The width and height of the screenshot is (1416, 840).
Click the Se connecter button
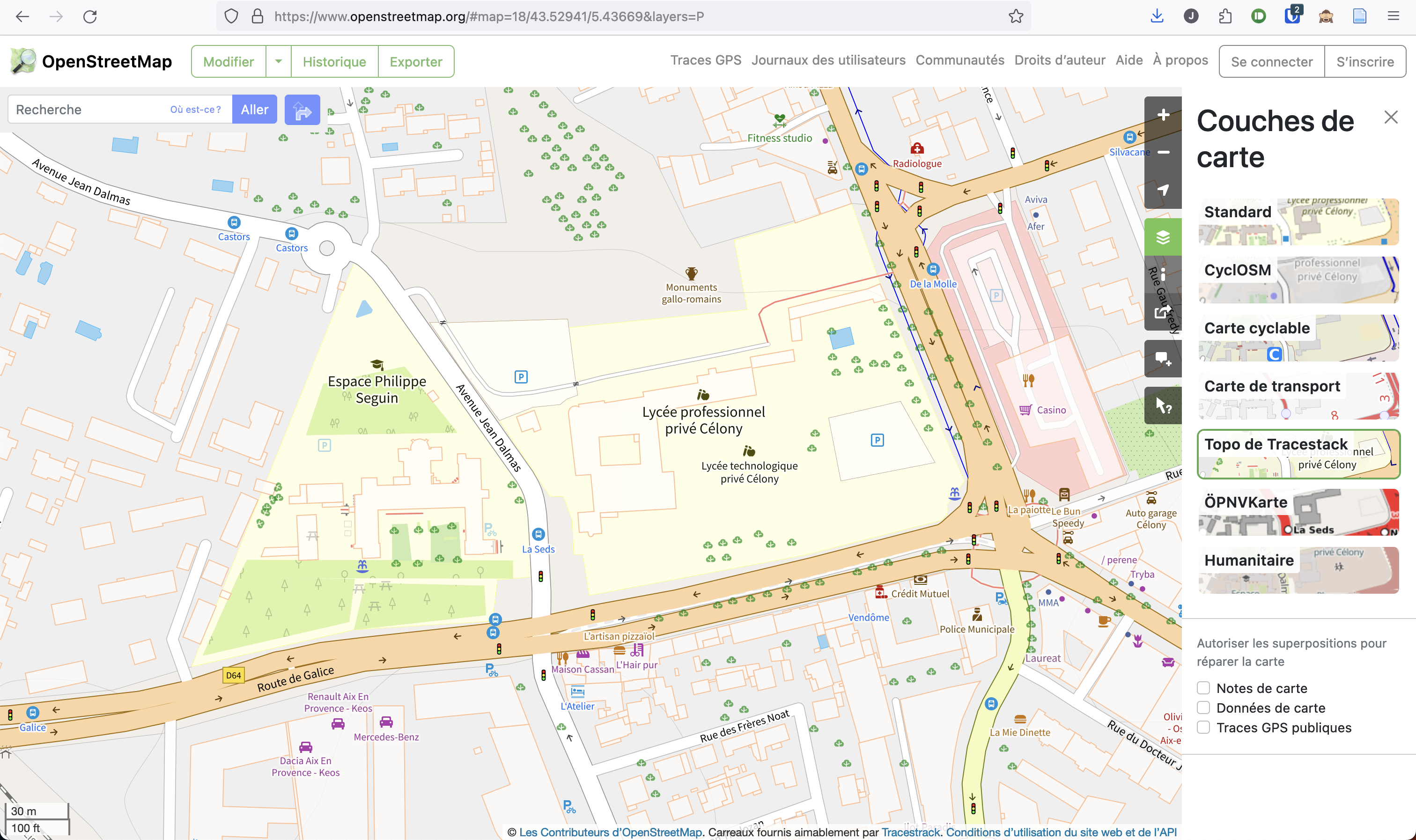(1272, 62)
